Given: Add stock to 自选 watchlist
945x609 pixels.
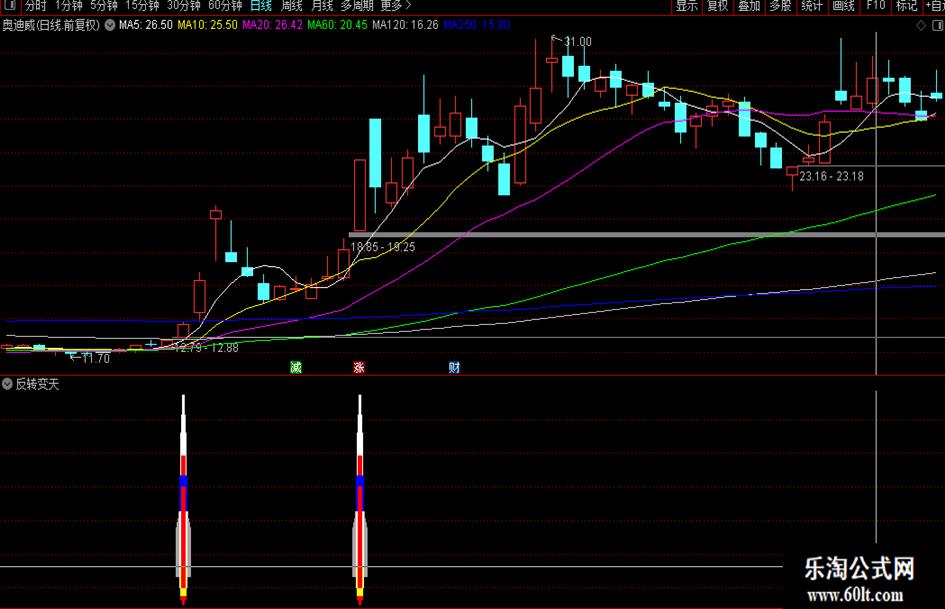Looking at the screenshot, I should pyautogui.click(x=935, y=5).
